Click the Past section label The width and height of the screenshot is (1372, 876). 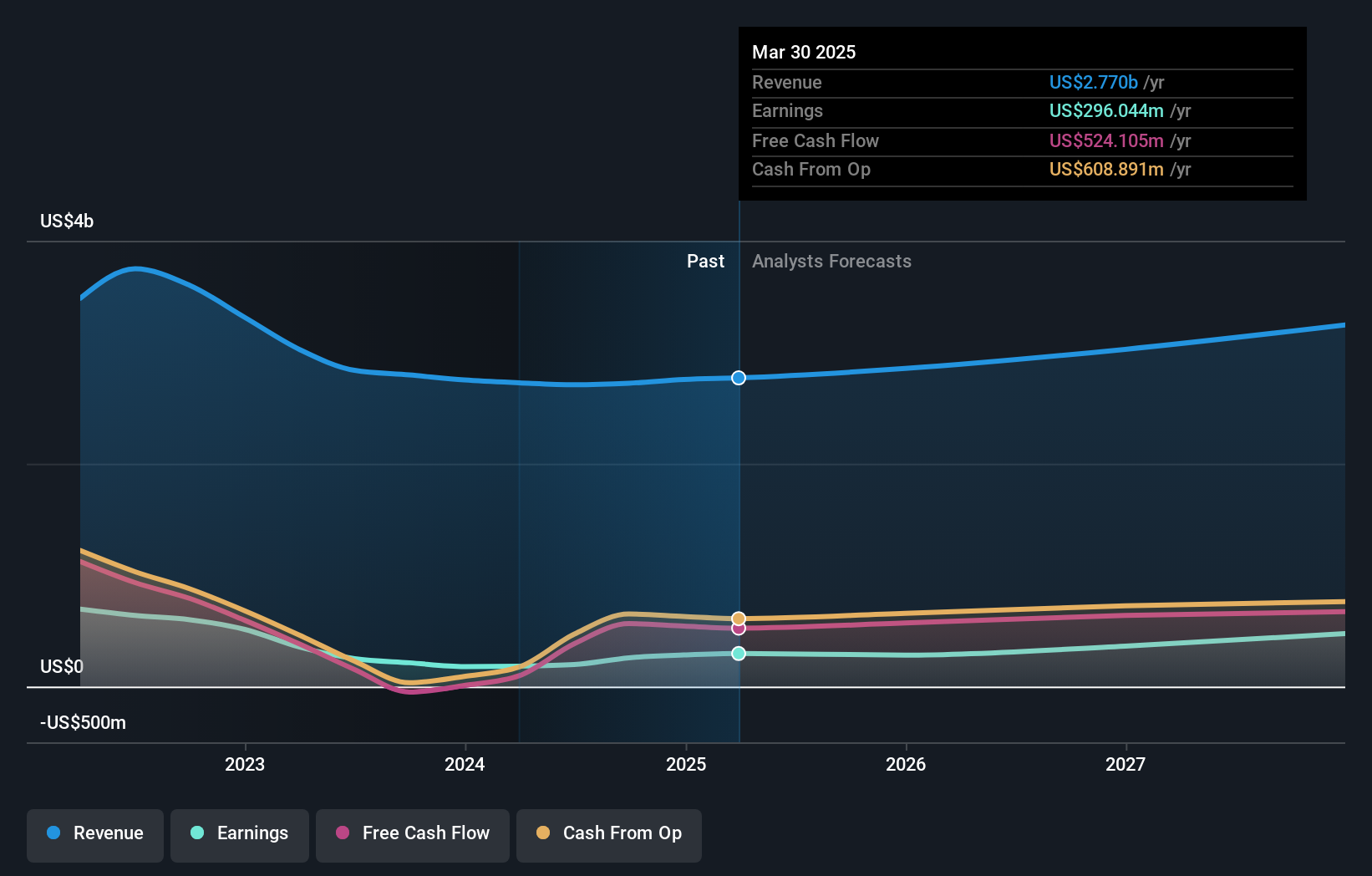pos(705,262)
